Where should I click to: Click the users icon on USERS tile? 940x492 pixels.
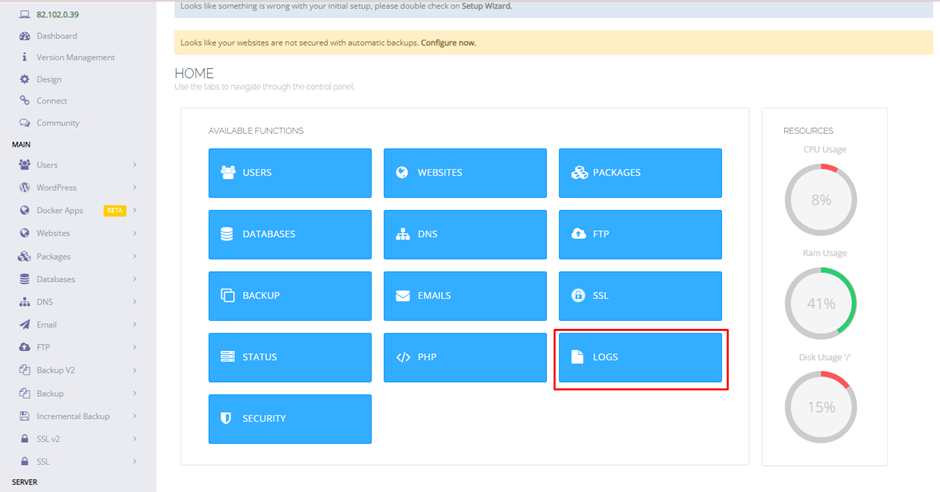[x=228, y=173]
